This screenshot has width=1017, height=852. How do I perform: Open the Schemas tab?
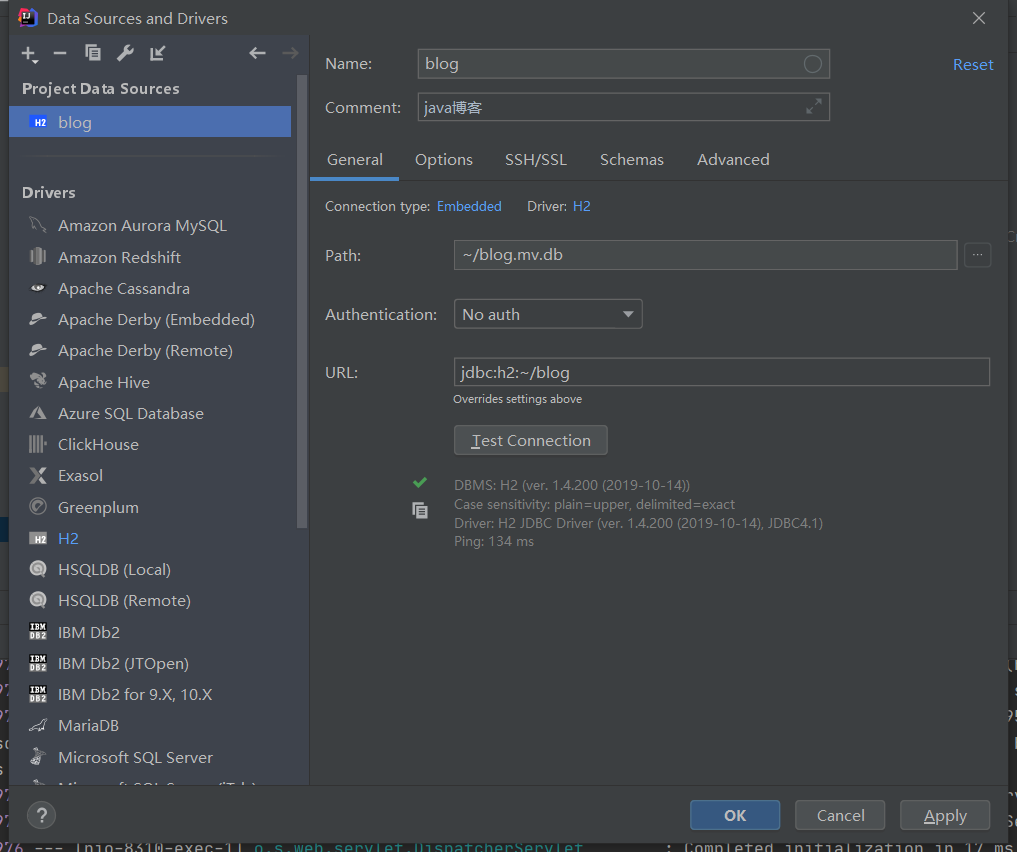pyautogui.click(x=632, y=160)
